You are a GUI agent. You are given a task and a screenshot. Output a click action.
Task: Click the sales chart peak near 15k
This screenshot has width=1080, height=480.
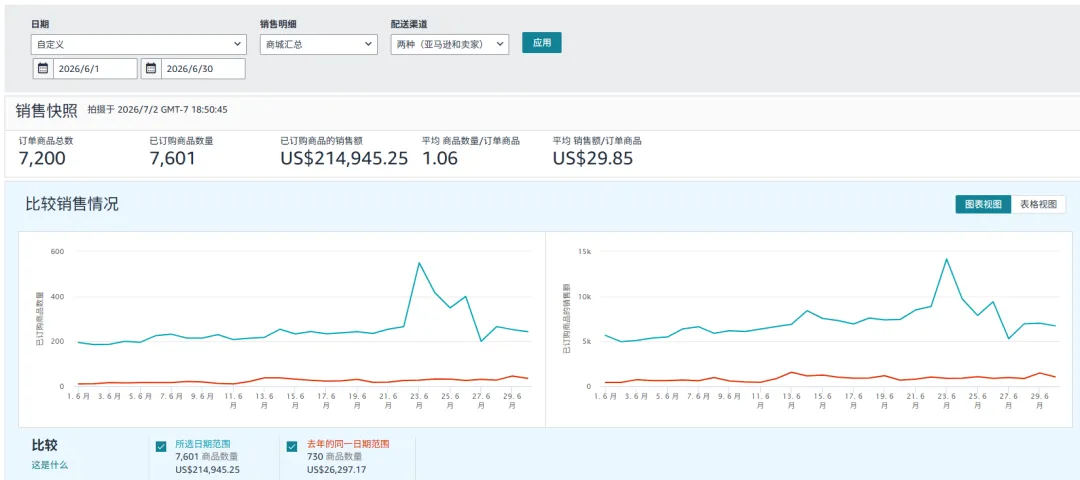click(946, 260)
